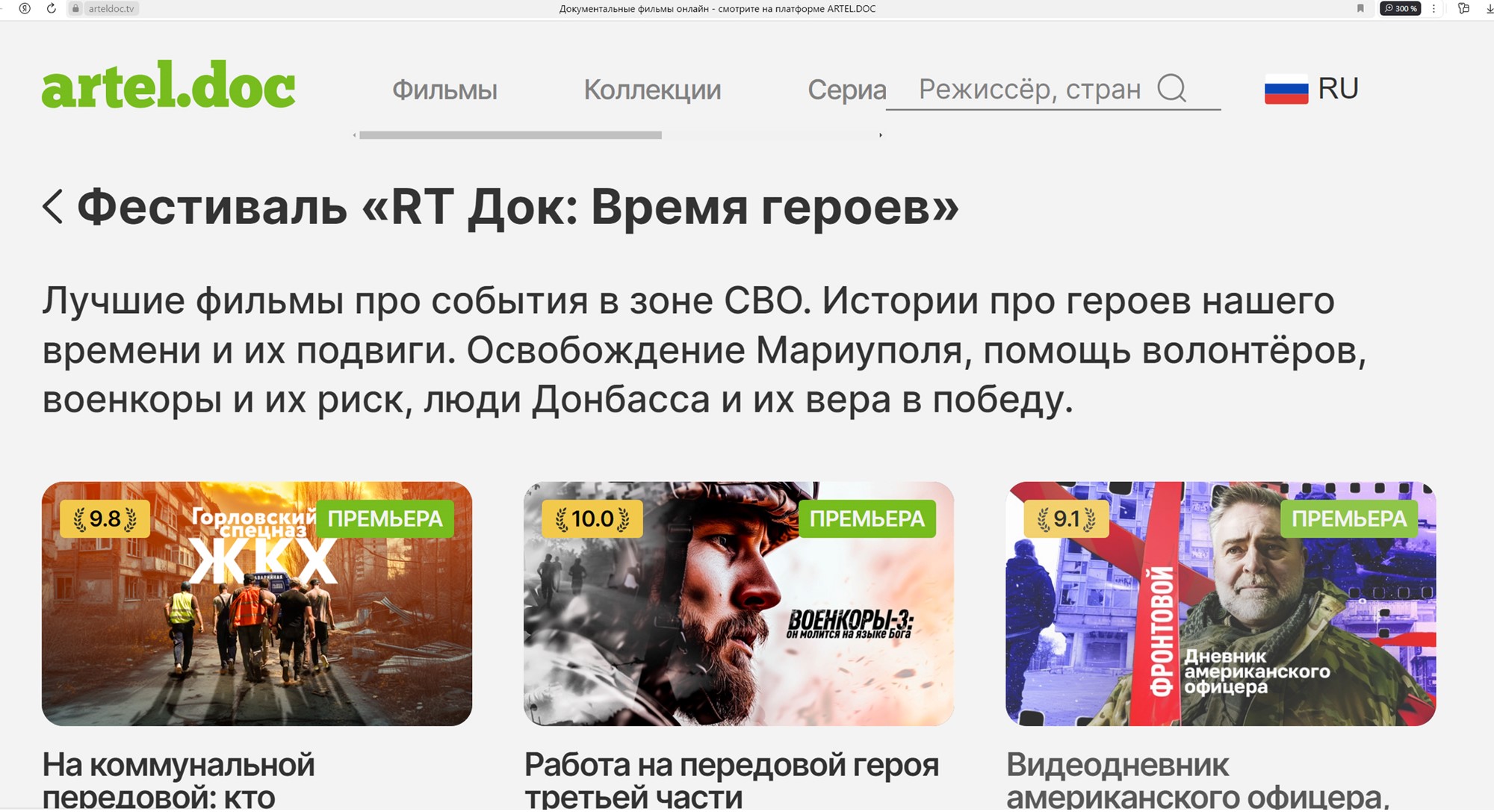Go back using the arrow before festival title
The image size is (1494, 812).
click(52, 206)
